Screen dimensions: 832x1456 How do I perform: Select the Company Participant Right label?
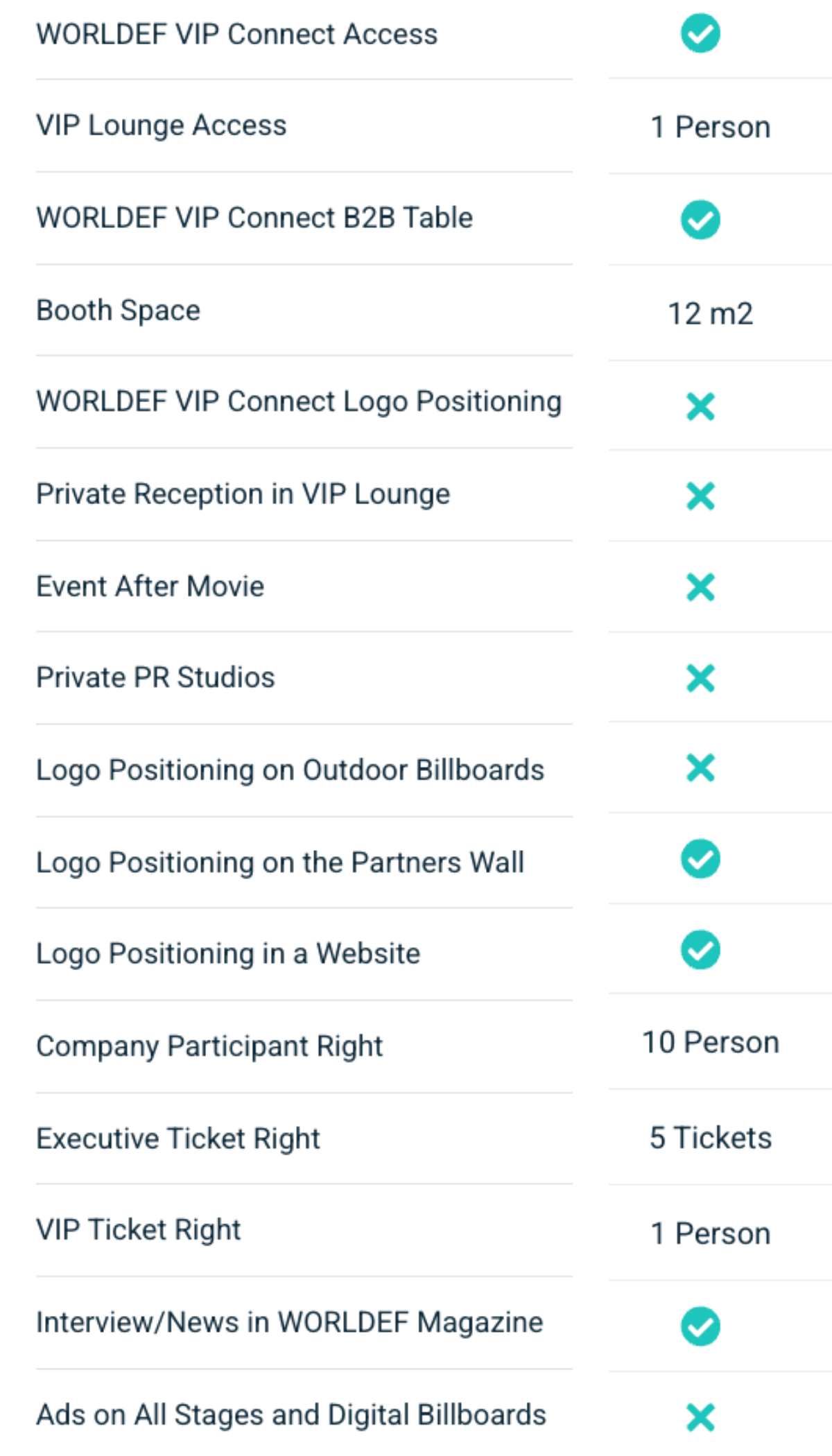tap(209, 1046)
